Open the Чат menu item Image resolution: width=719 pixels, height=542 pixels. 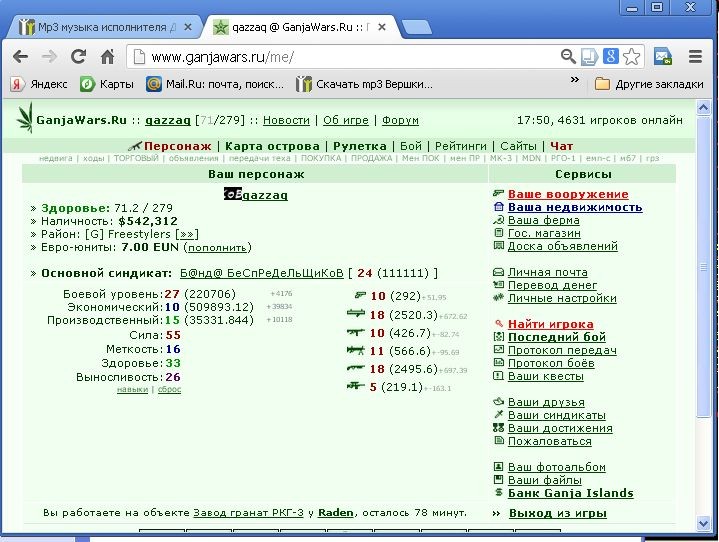562,146
